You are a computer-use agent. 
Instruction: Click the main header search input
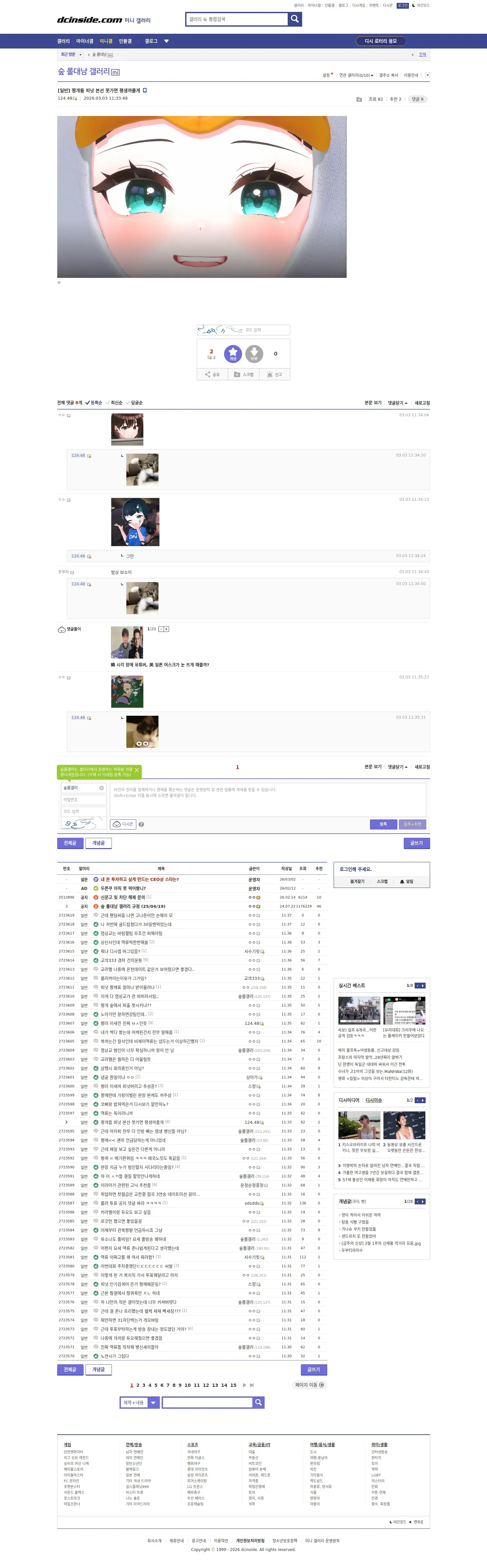tap(237, 19)
